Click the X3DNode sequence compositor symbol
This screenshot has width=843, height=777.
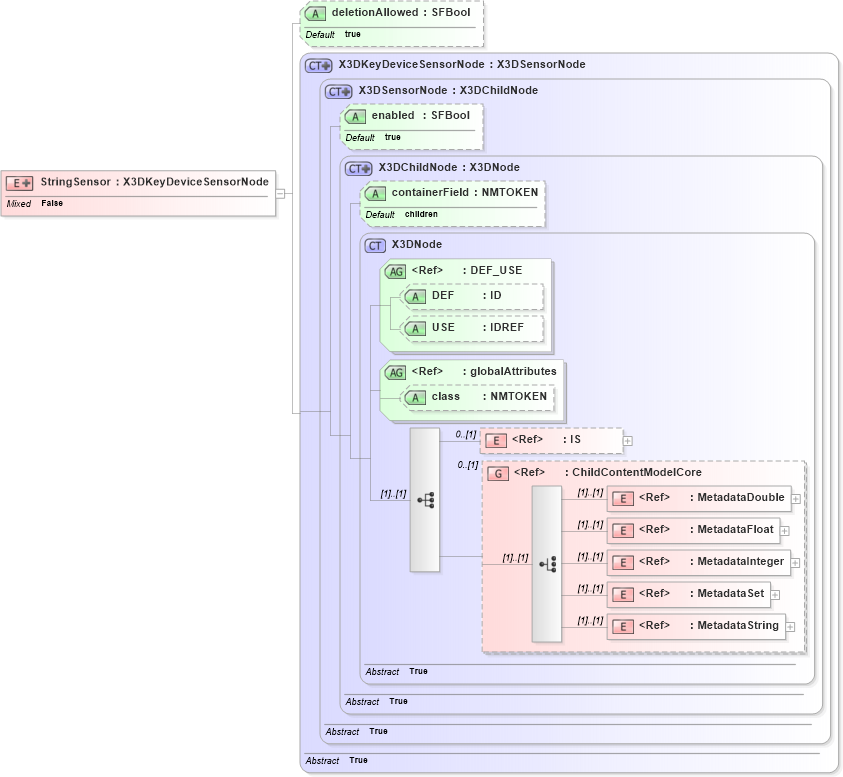click(x=425, y=500)
